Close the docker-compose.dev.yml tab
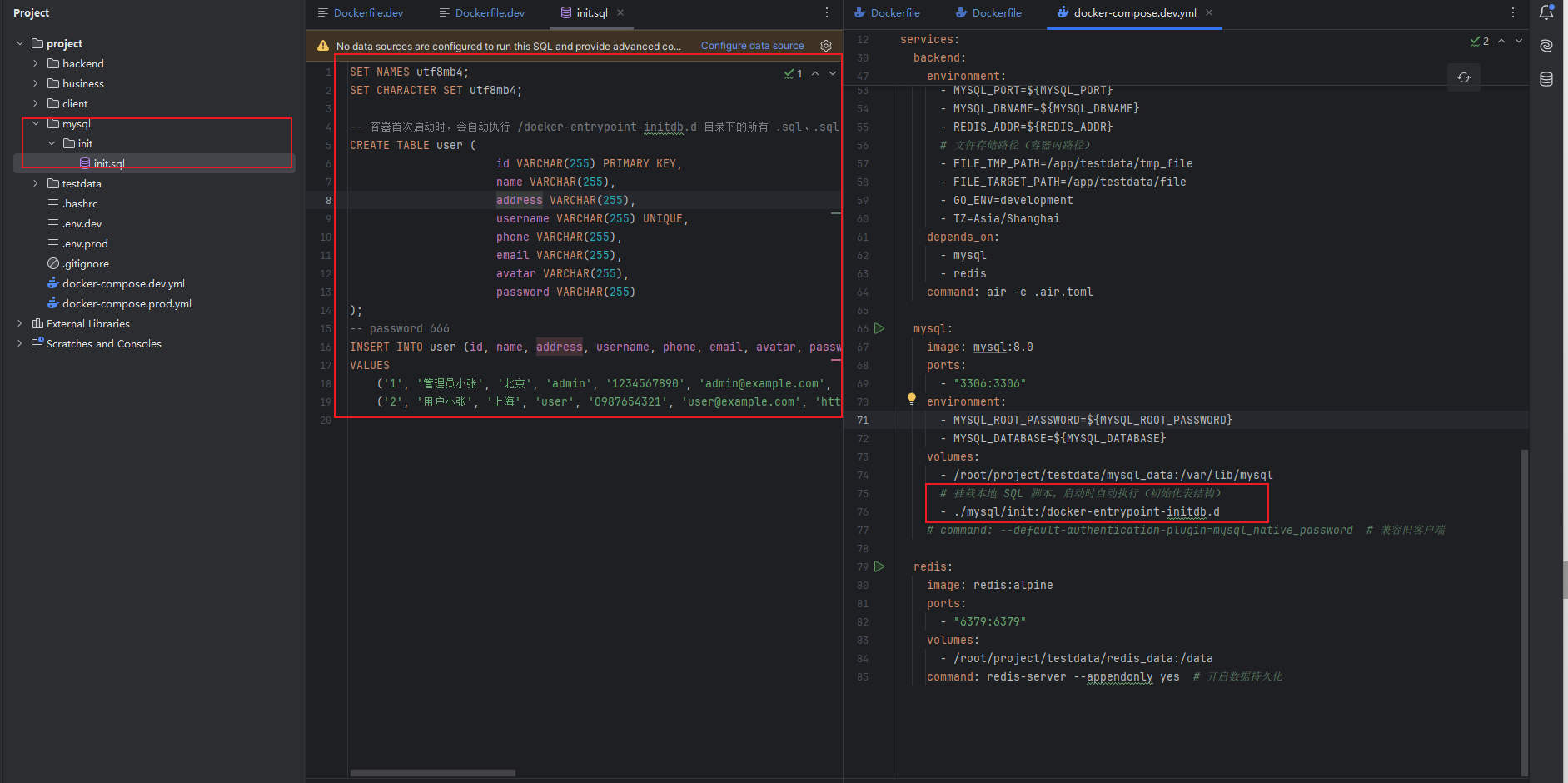This screenshot has width=1568, height=783. click(1209, 12)
